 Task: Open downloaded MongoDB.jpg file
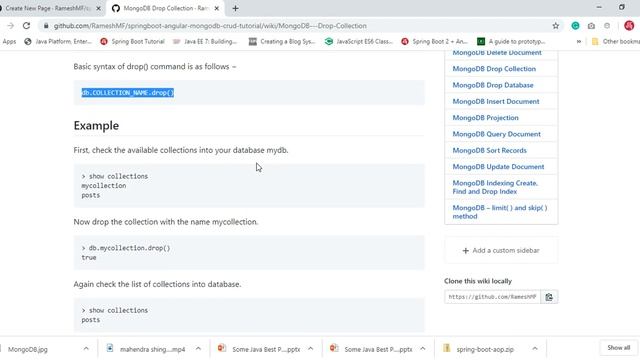28,349
